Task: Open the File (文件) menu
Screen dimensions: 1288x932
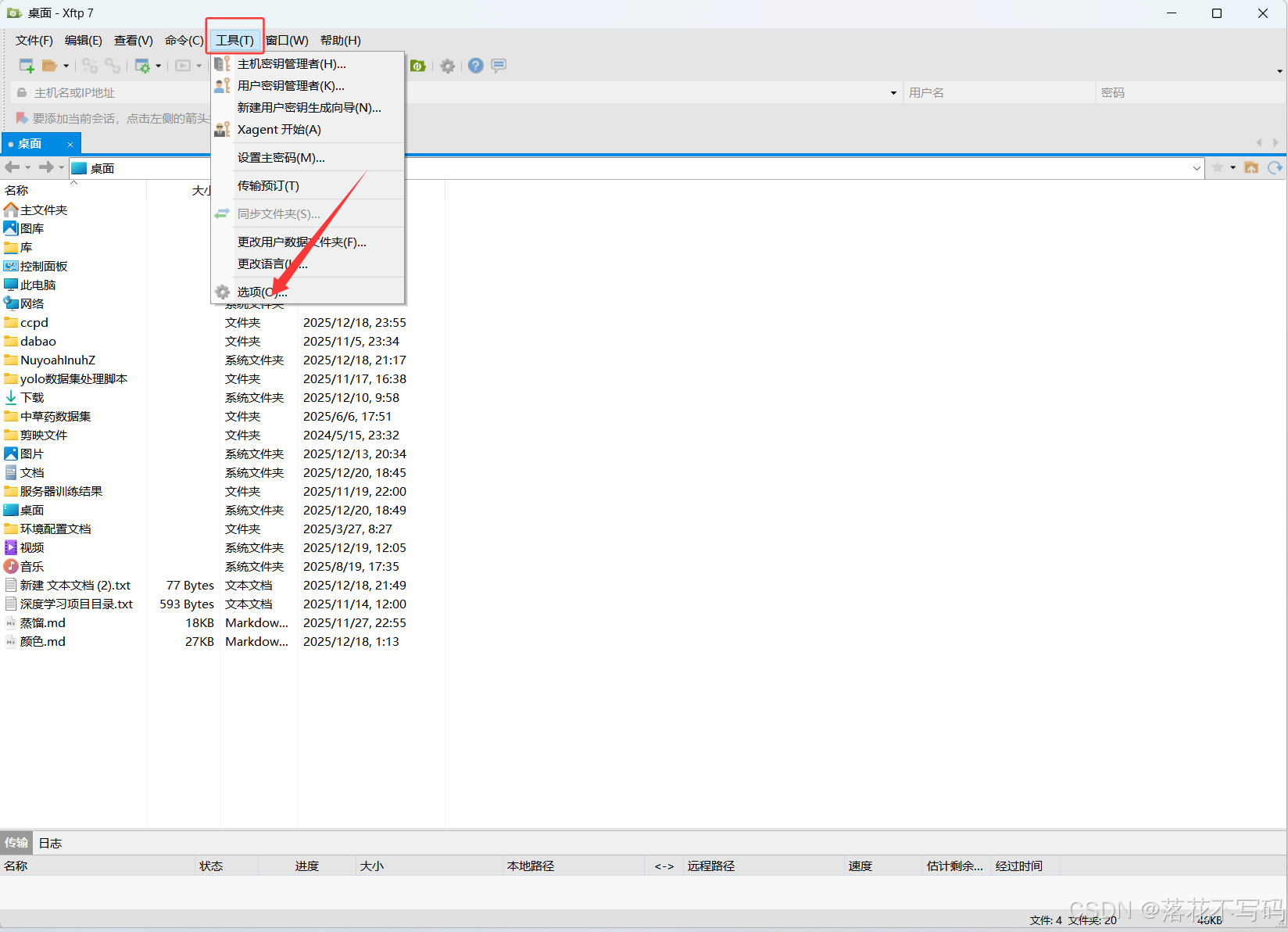Action: [34, 41]
